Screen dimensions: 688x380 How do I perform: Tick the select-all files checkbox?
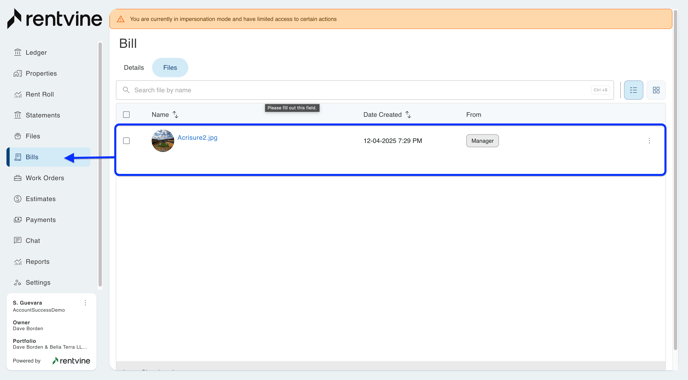click(x=126, y=115)
